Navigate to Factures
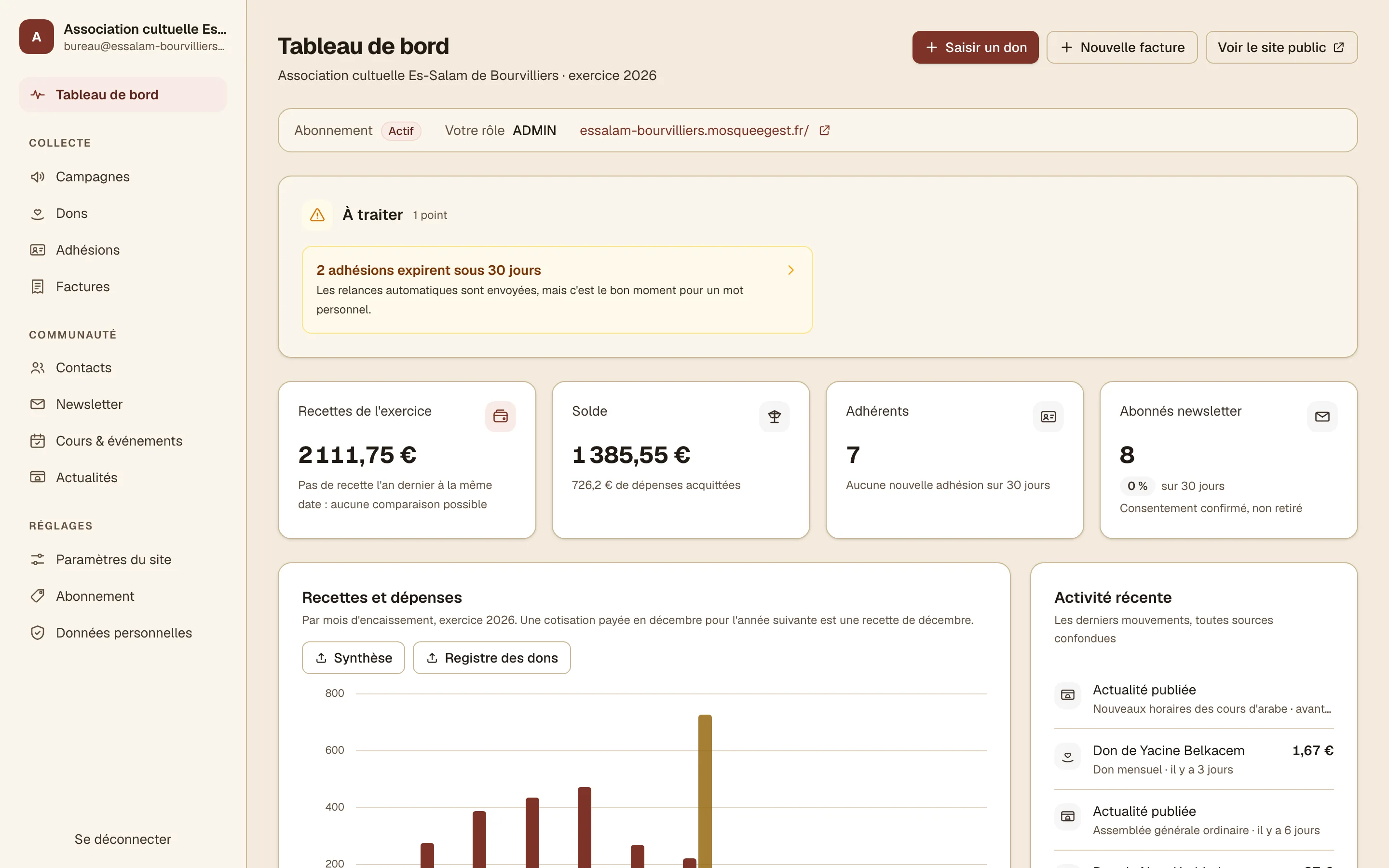The image size is (1389, 868). tap(123, 287)
